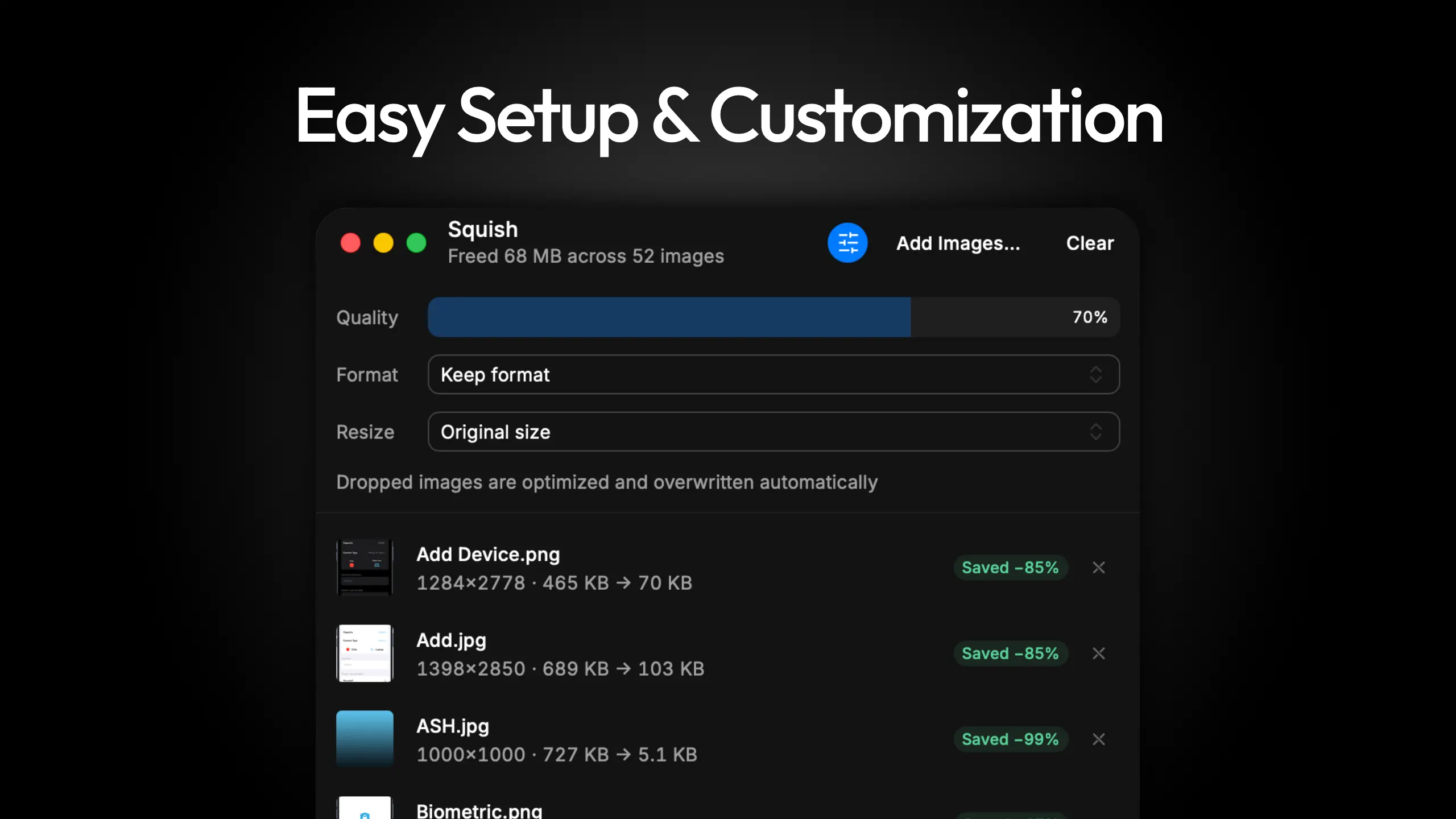Viewport: 1456px width, 819px height.
Task: Click the '1284×2778 · 465 KB → 70 KB' details
Action: coord(555,583)
